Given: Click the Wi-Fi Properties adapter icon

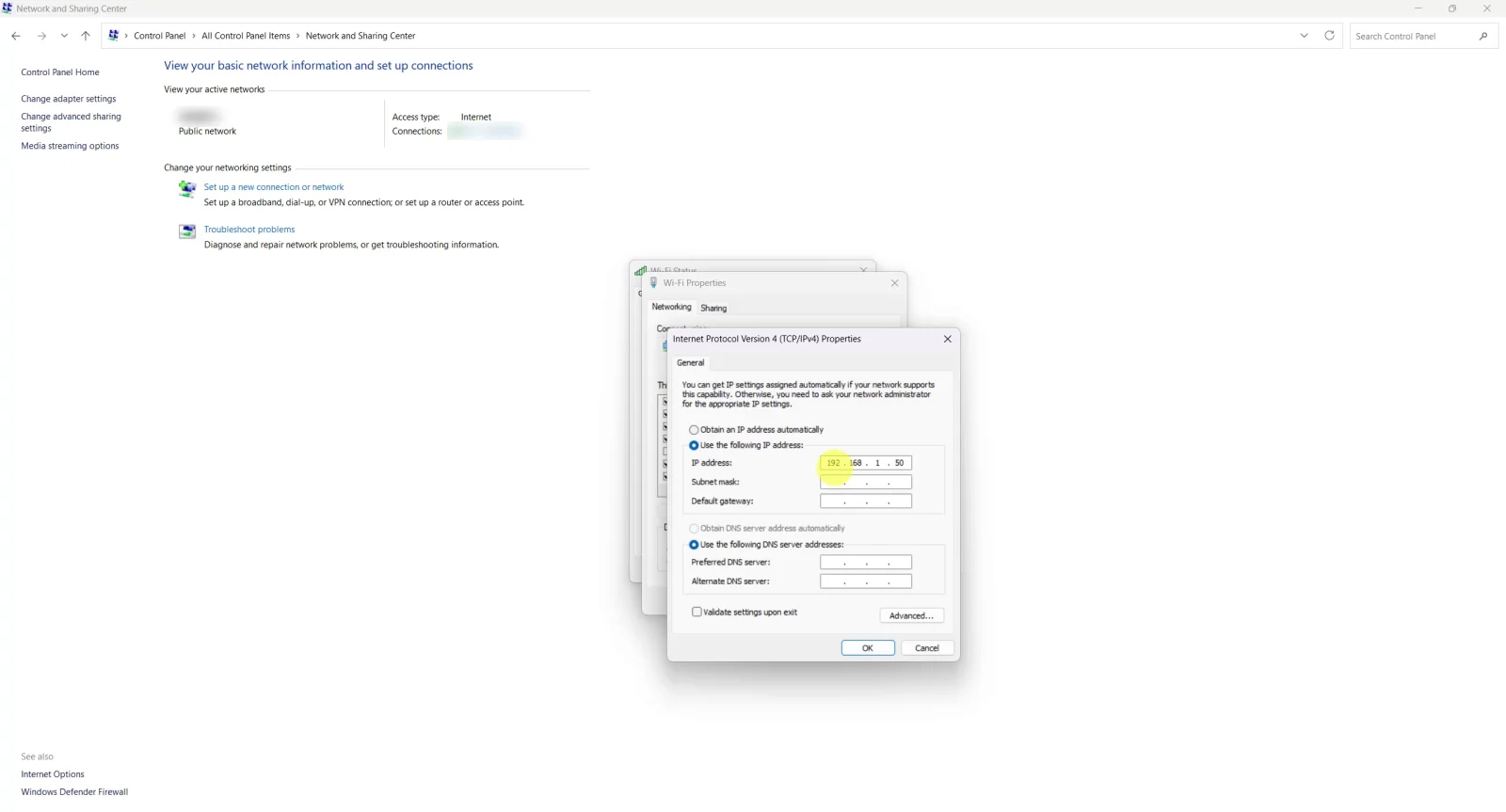Looking at the screenshot, I should click(x=654, y=283).
